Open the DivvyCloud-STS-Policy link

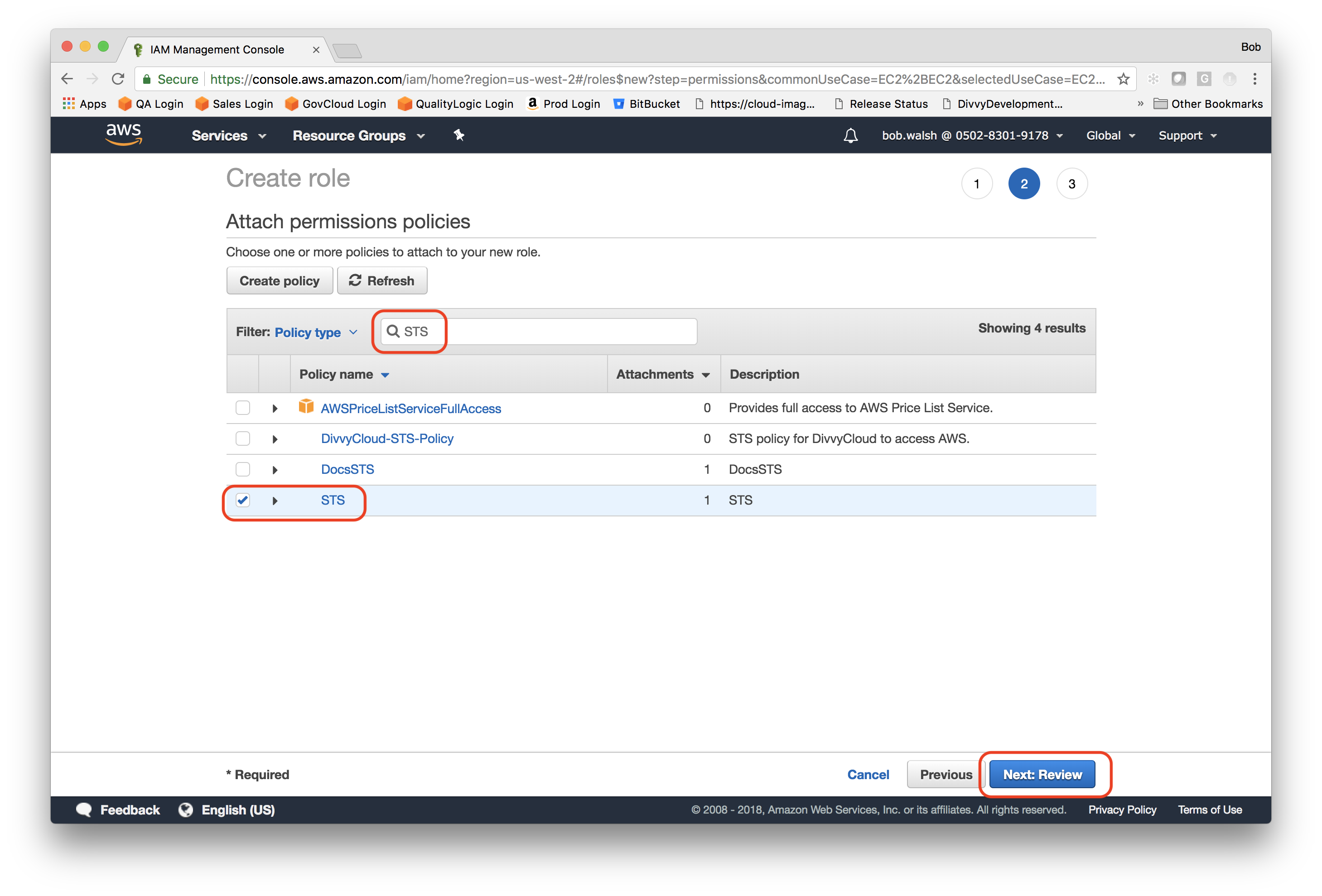[387, 438]
